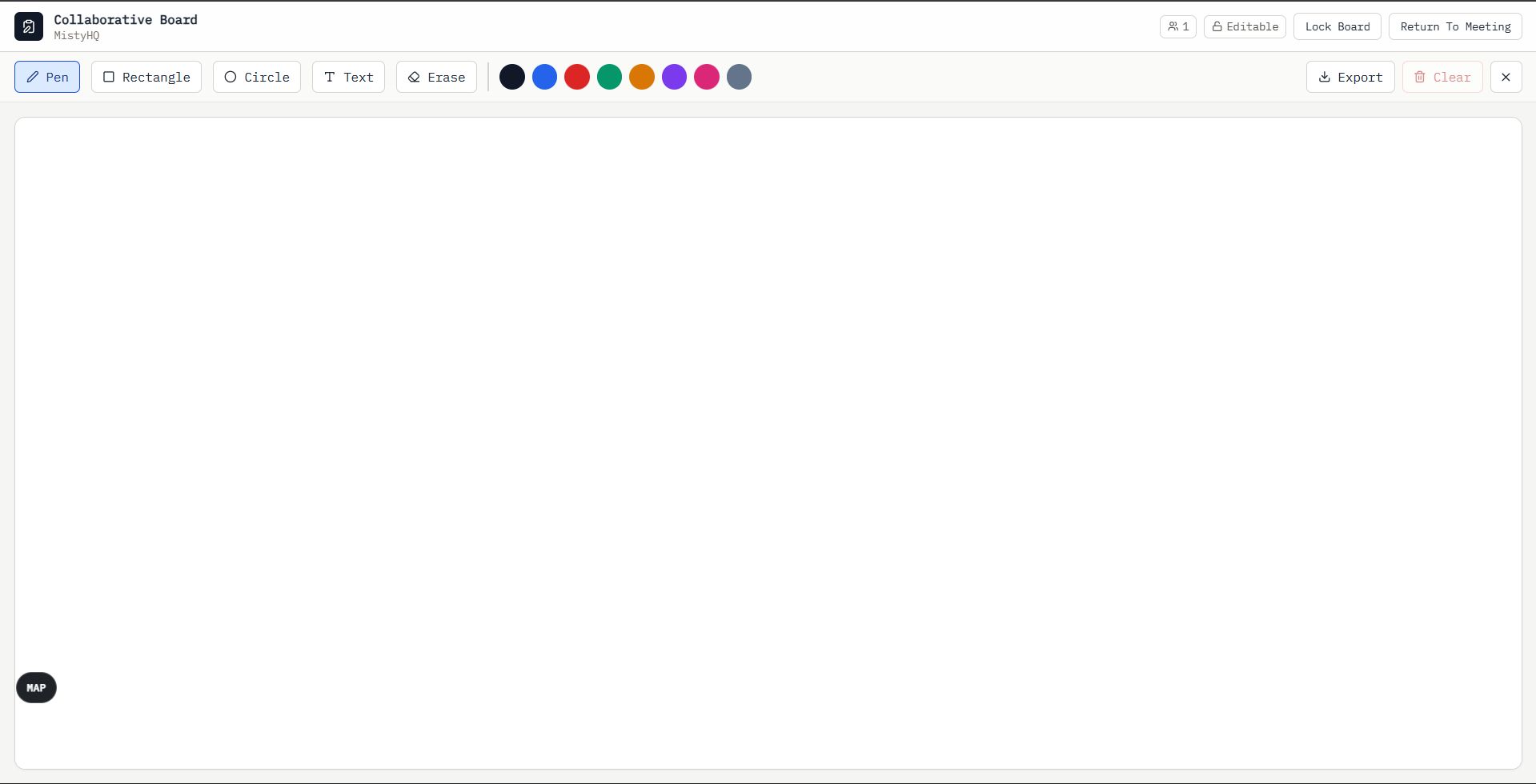Lock the board for editing

click(1337, 26)
